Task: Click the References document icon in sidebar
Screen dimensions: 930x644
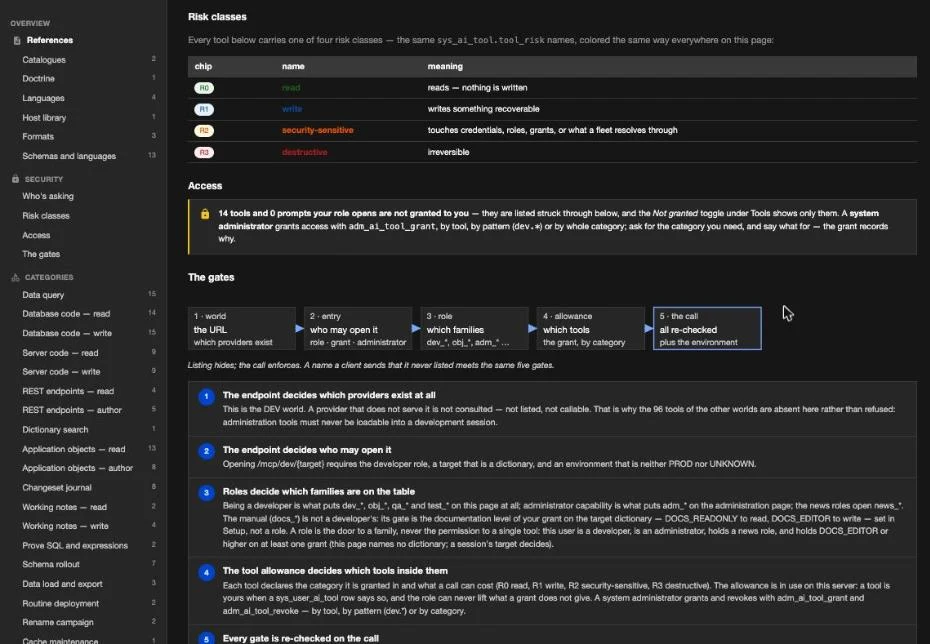Action: [x=17, y=40]
